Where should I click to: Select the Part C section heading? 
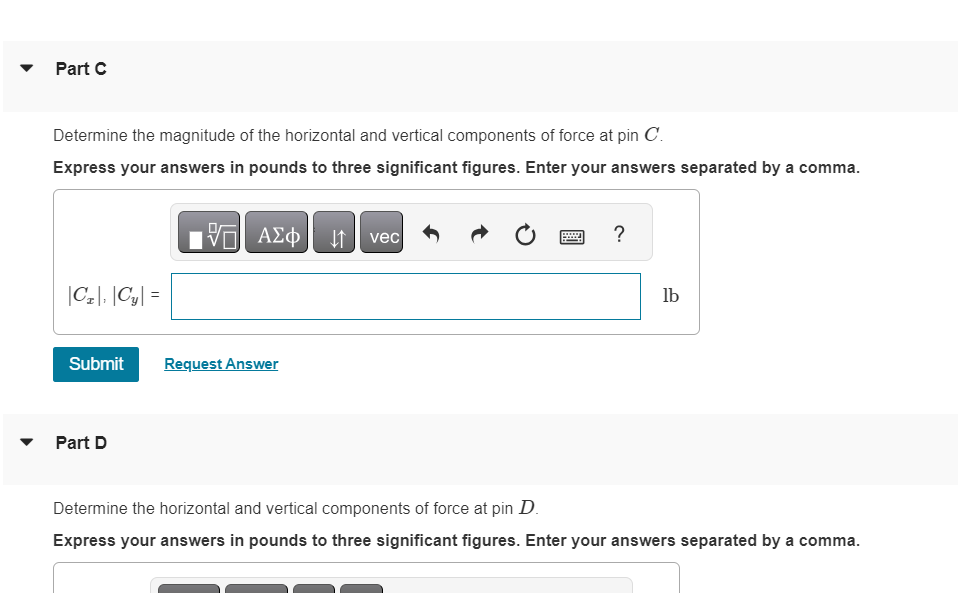(x=81, y=69)
